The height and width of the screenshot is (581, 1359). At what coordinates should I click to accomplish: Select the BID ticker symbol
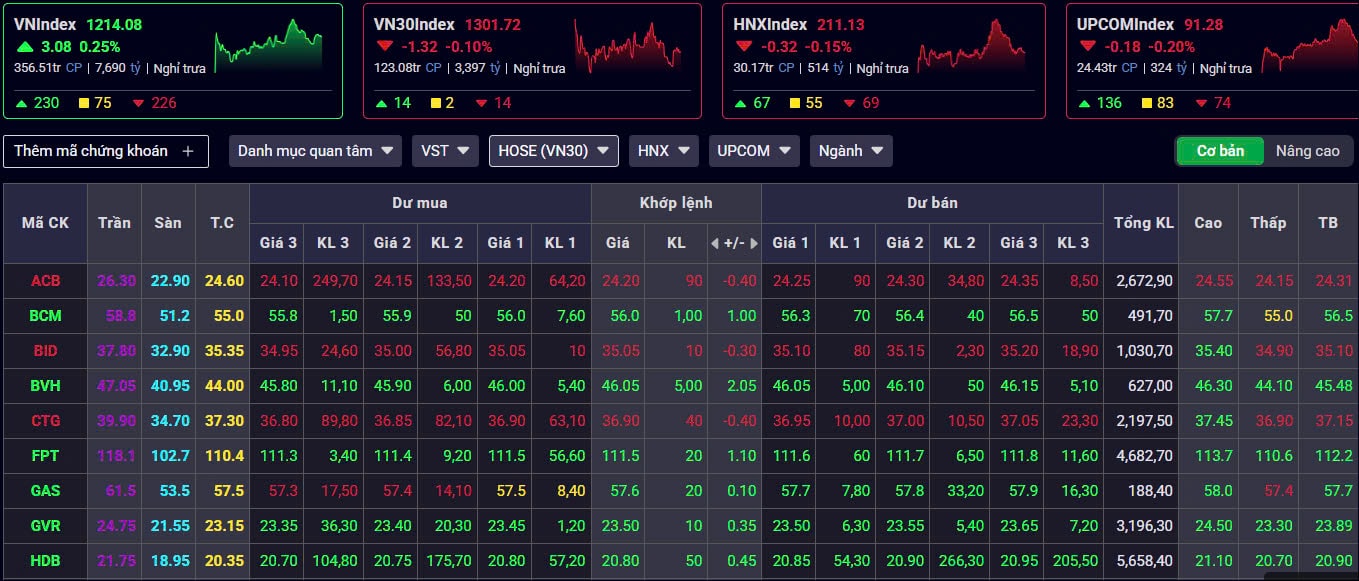click(45, 351)
